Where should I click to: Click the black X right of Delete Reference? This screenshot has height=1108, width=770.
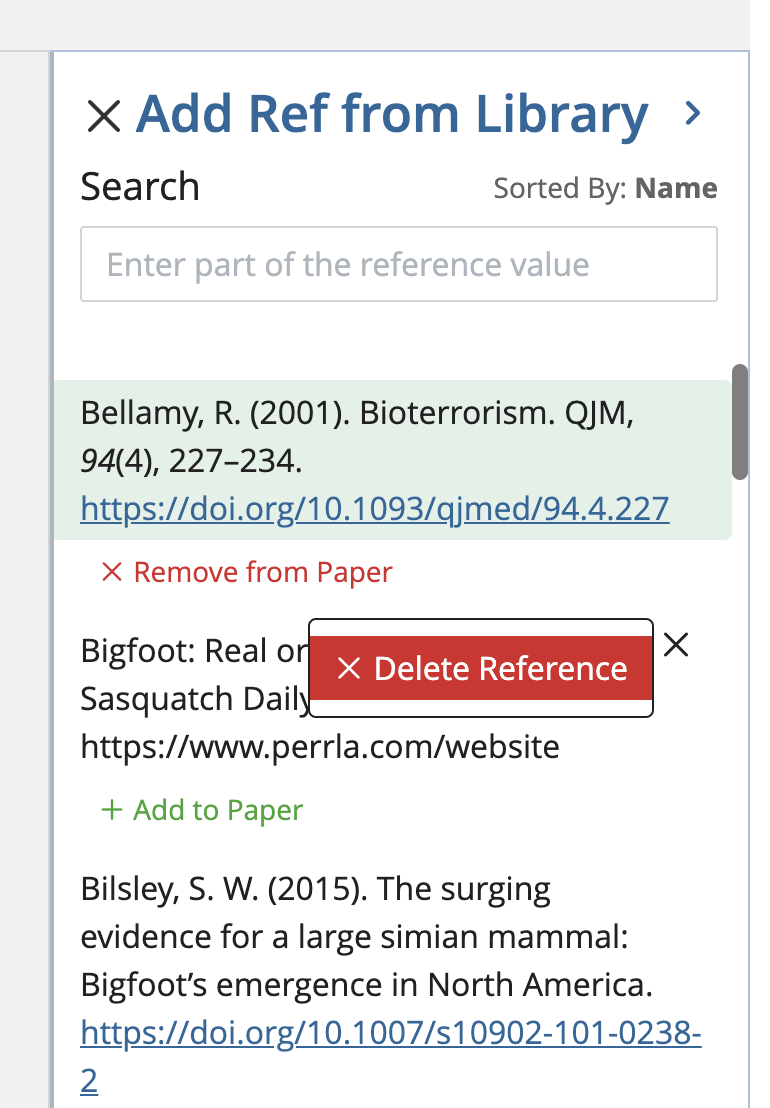677,645
